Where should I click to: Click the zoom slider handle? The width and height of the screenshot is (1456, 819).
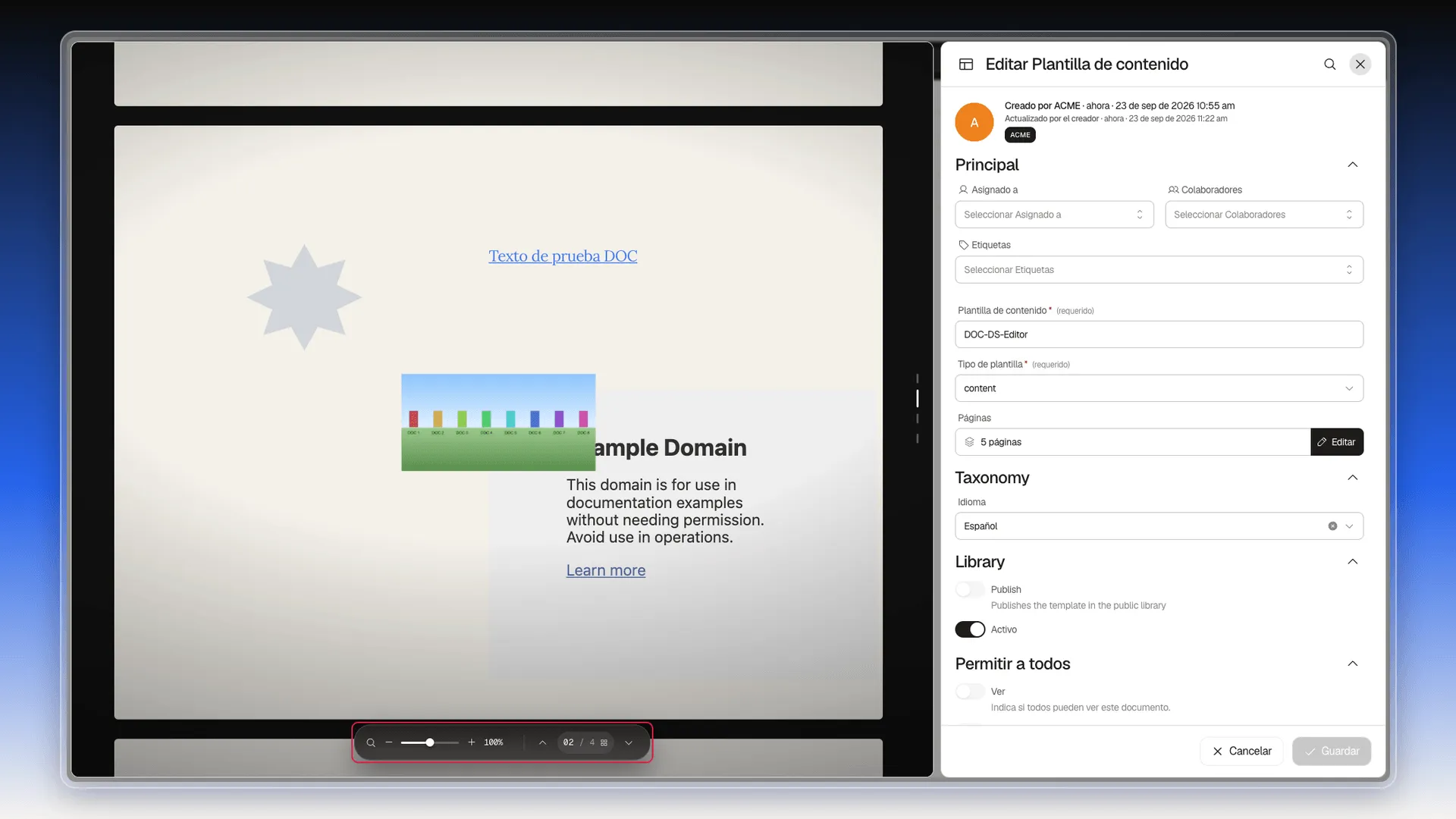(430, 742)
